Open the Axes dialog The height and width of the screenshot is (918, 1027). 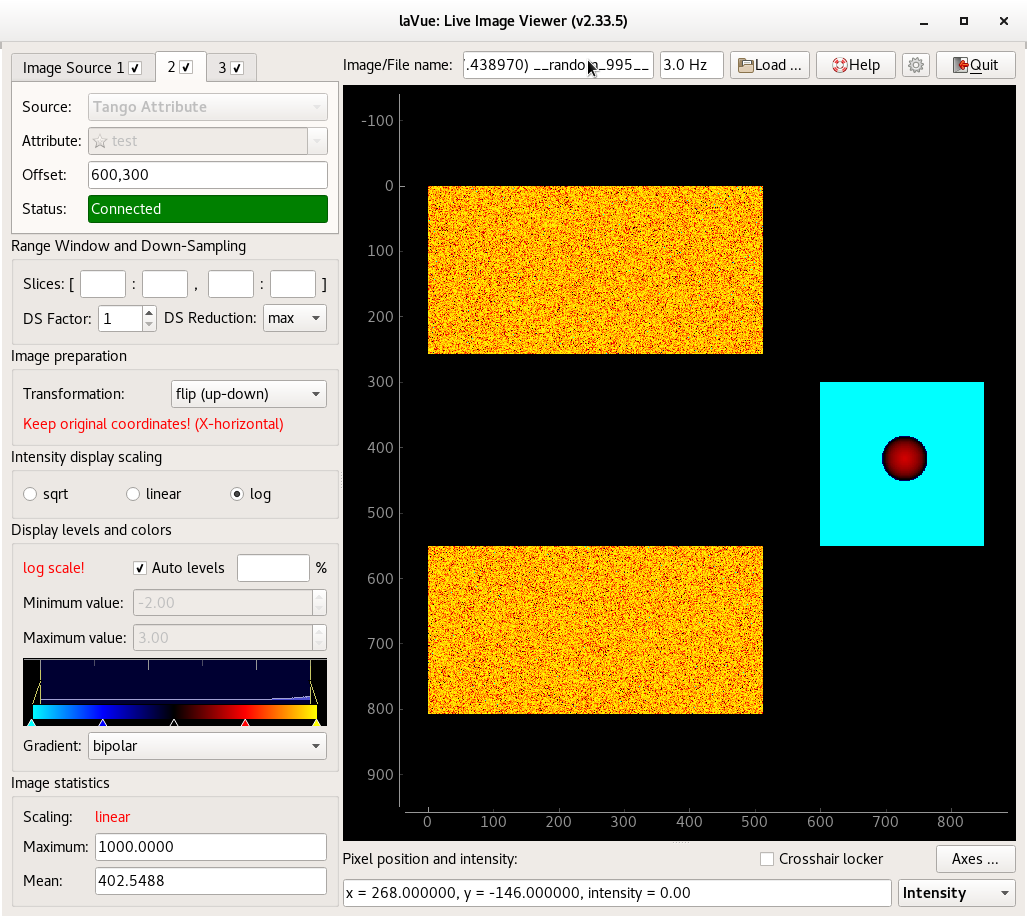tap(975, 858)
